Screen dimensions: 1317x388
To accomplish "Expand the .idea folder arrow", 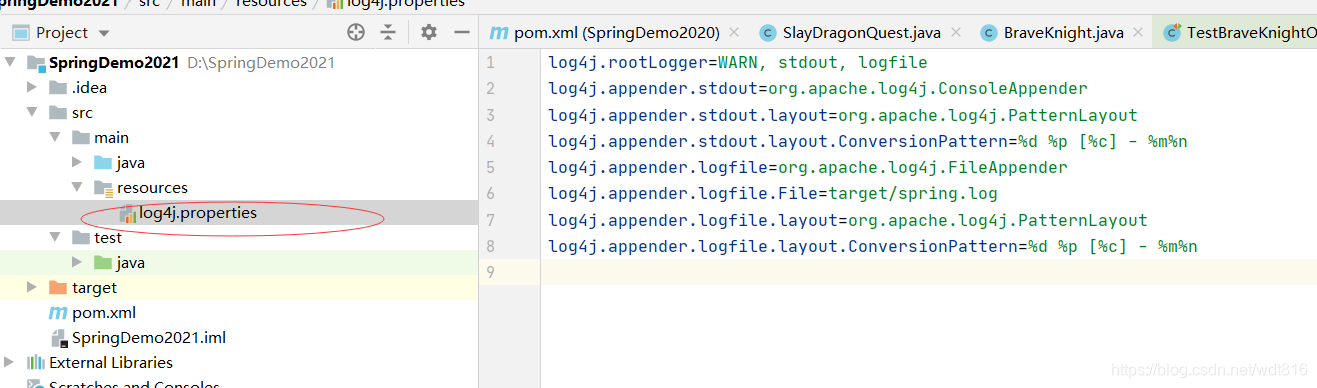I will point(32,88).
